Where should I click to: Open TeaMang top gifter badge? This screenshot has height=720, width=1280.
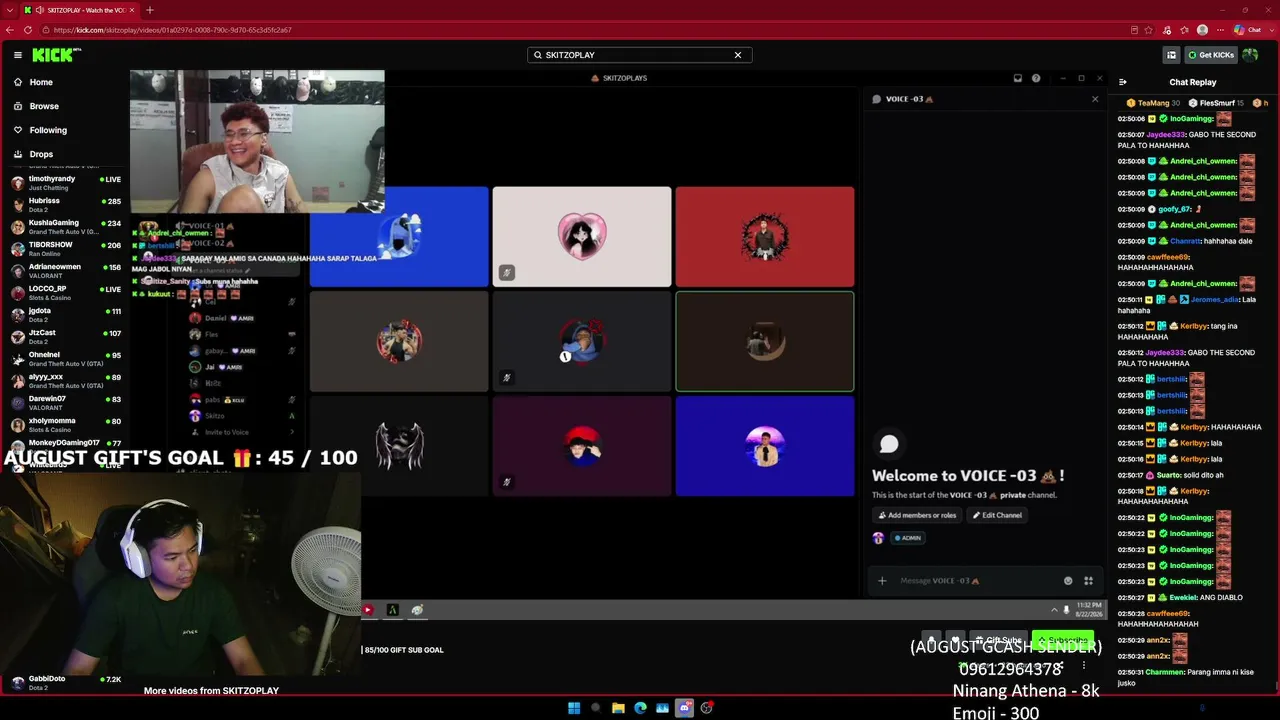[x=1153, y=103]
